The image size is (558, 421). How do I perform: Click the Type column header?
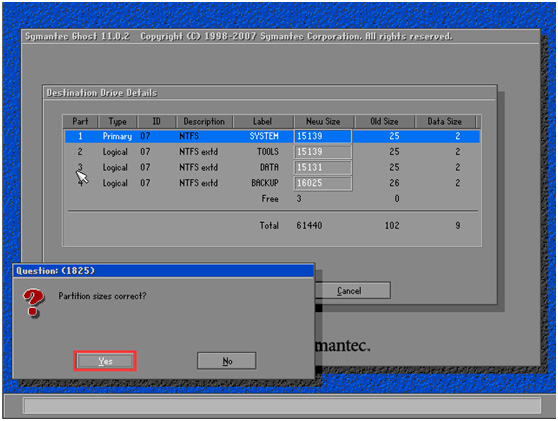pos(117,121)
